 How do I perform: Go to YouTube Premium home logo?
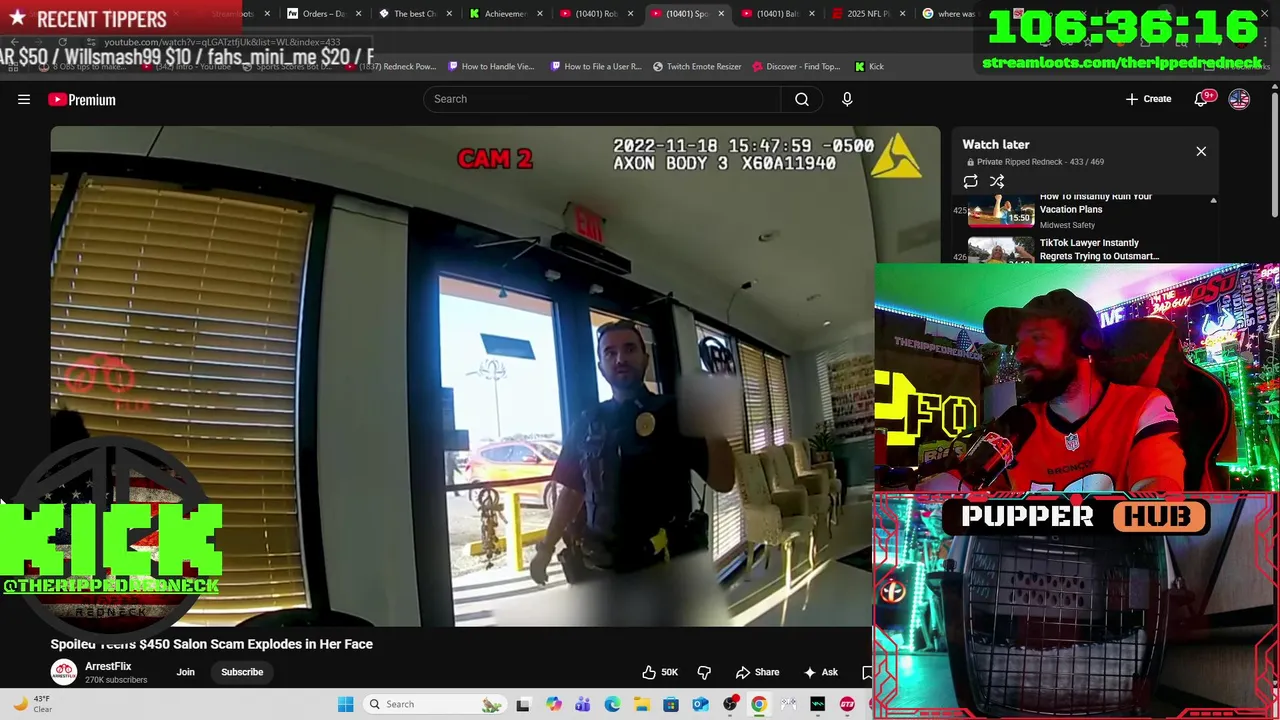(x=82, y=99)
